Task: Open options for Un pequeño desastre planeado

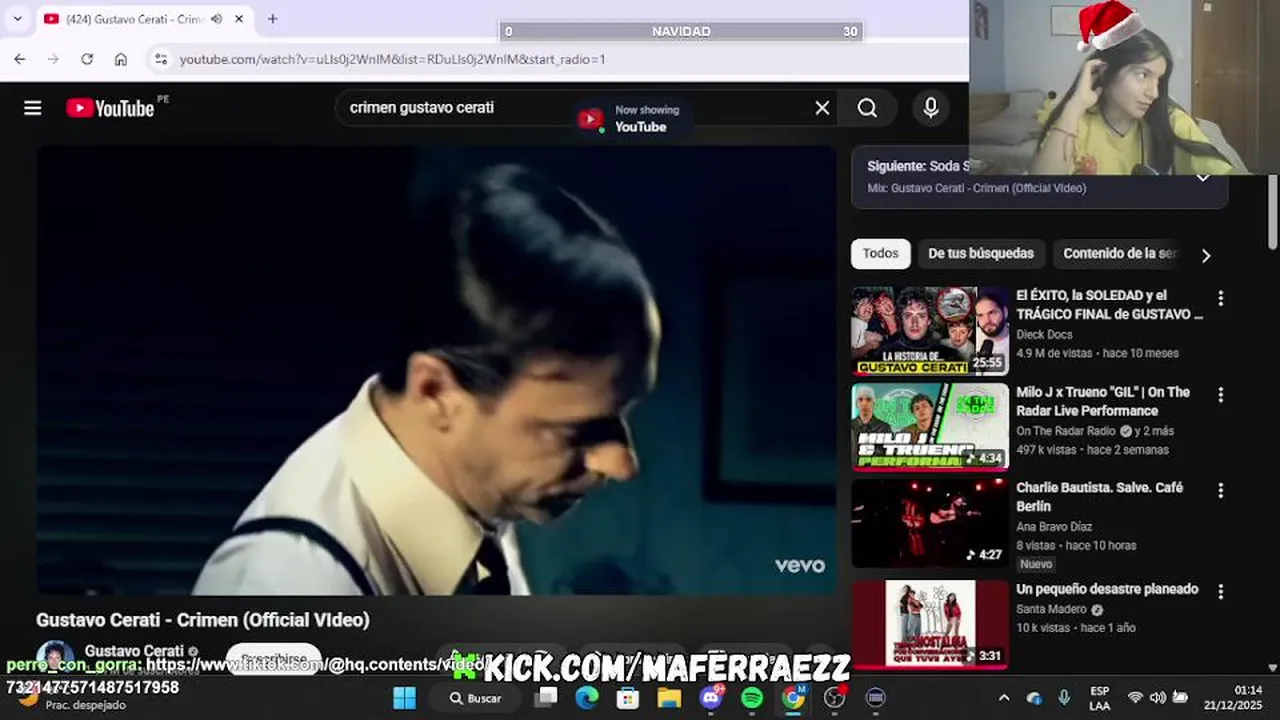Action: point(1220,591)
